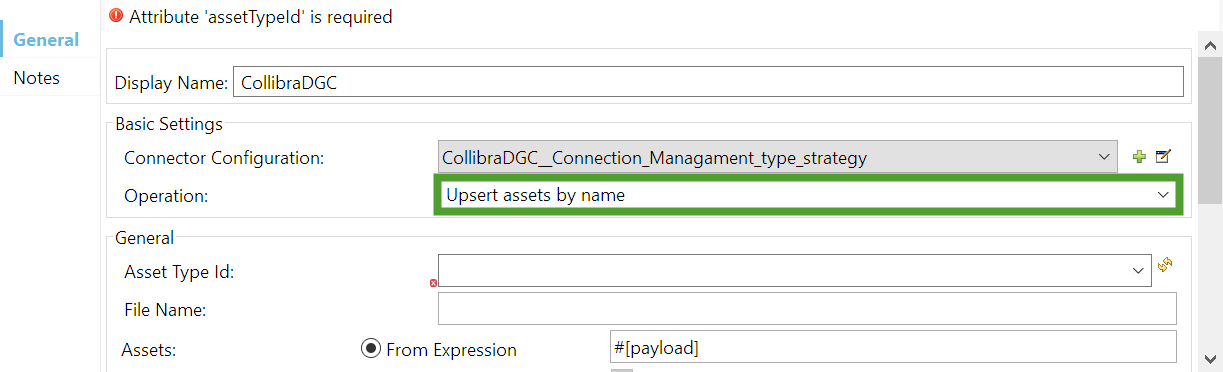Click the small red required marker by Asset Type Id
This screenshot has height=372, width=1223.
pos(433,283)
